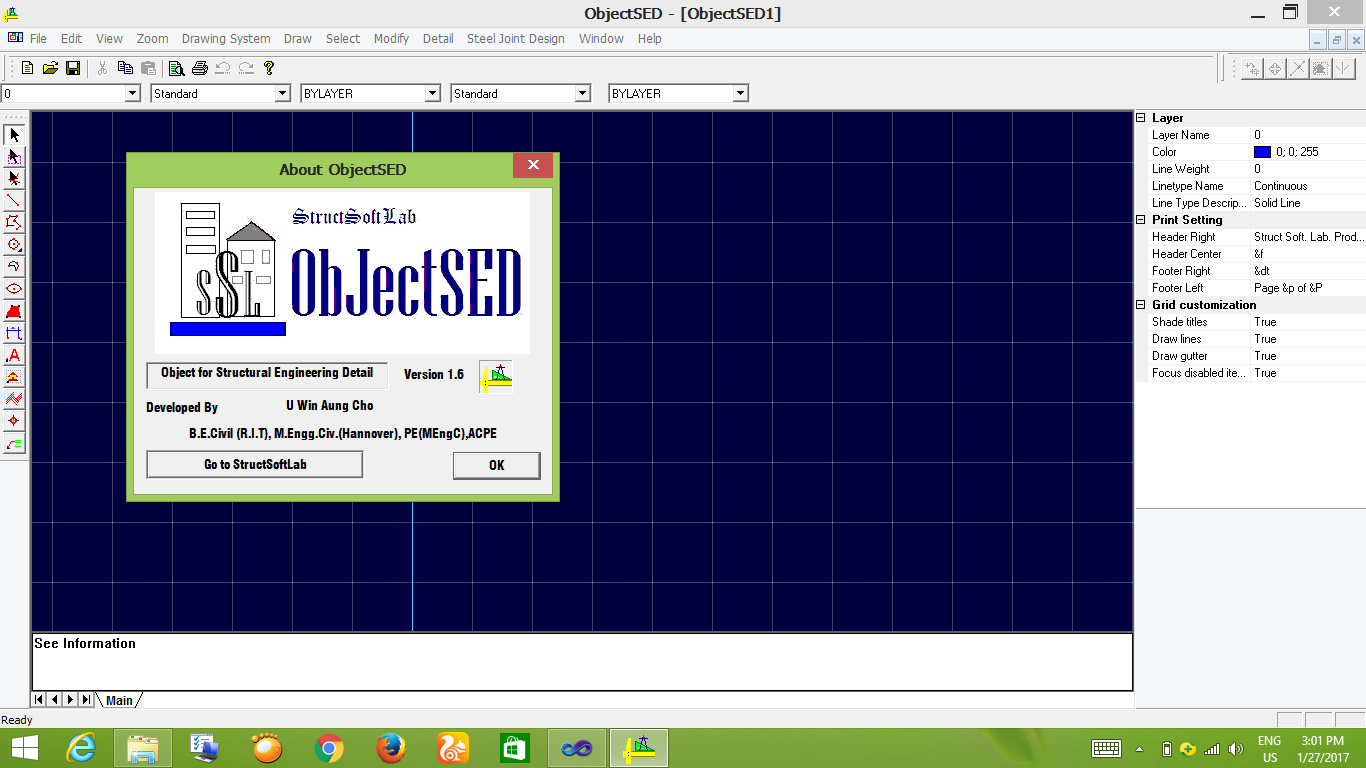1366x768 pixels.
Task: Select the Arc drawing tool
Action: 14,267
